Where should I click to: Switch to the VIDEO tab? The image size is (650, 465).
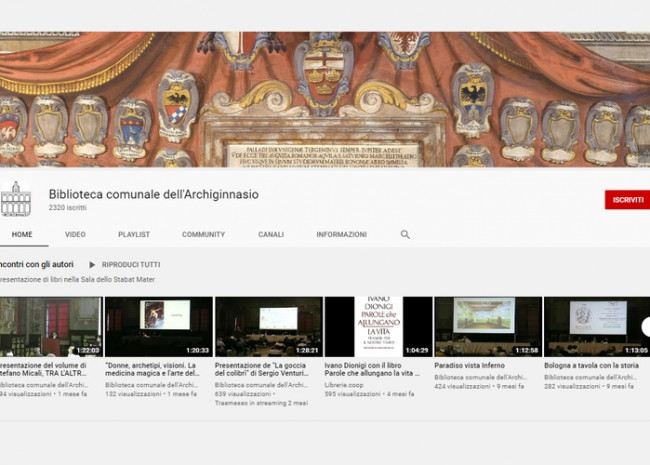coord(75,234)
